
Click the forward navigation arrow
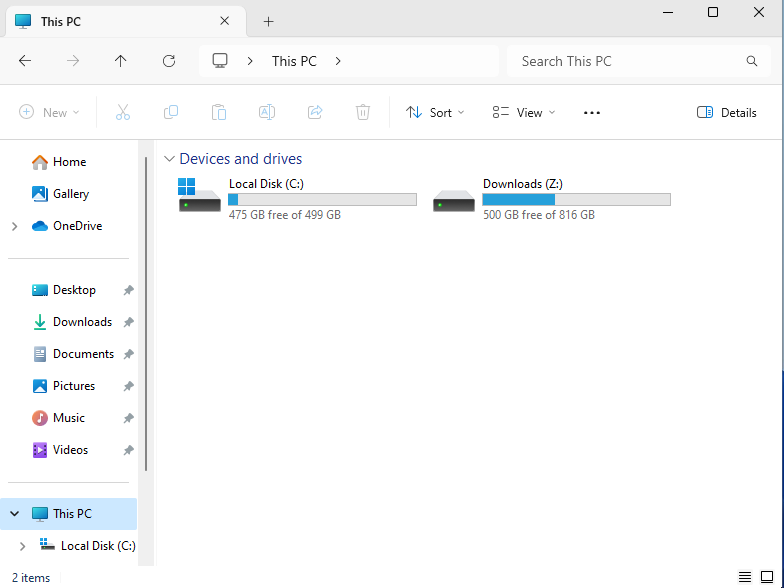[x=73, y=61]
